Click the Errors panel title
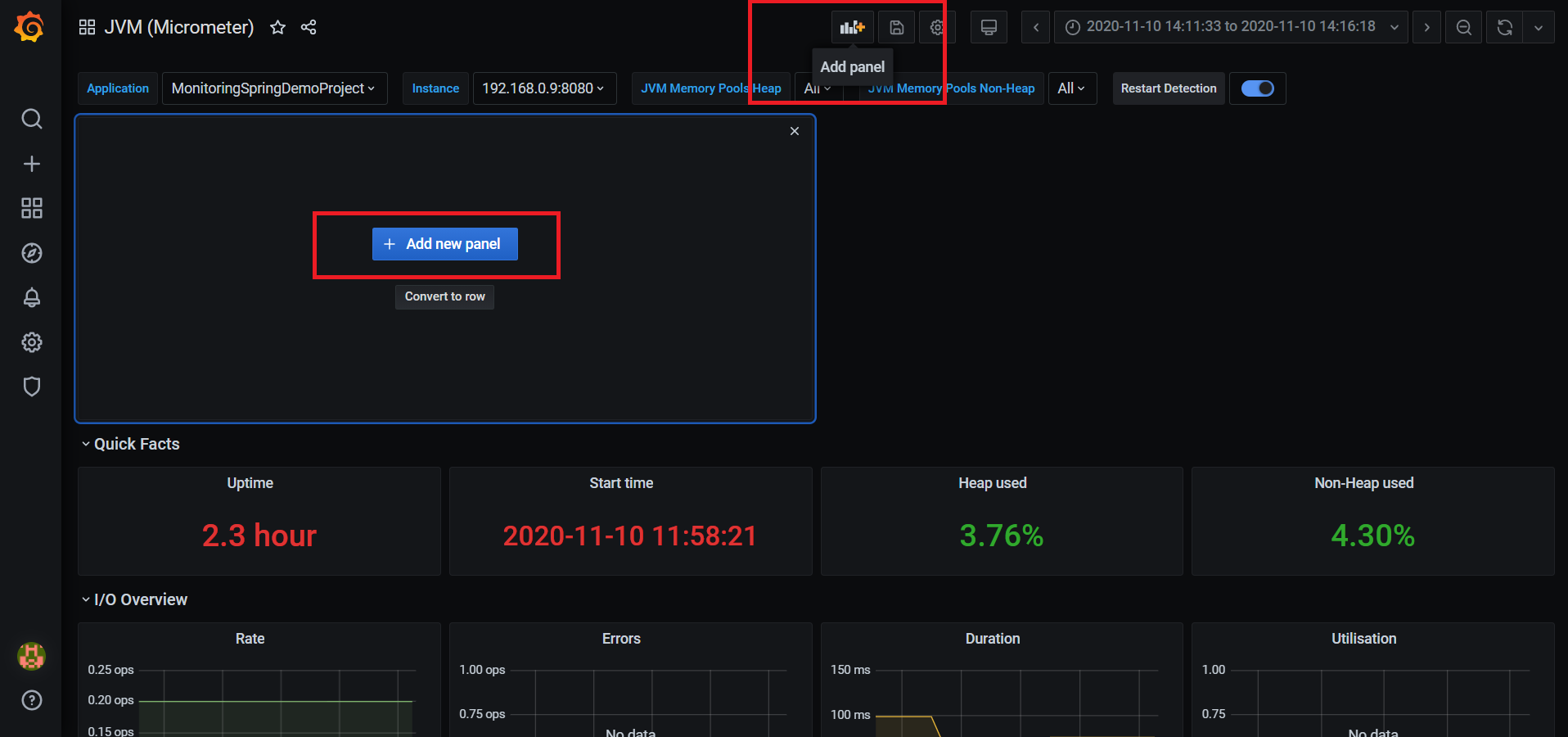The image size is (1568, 737). 621,639
